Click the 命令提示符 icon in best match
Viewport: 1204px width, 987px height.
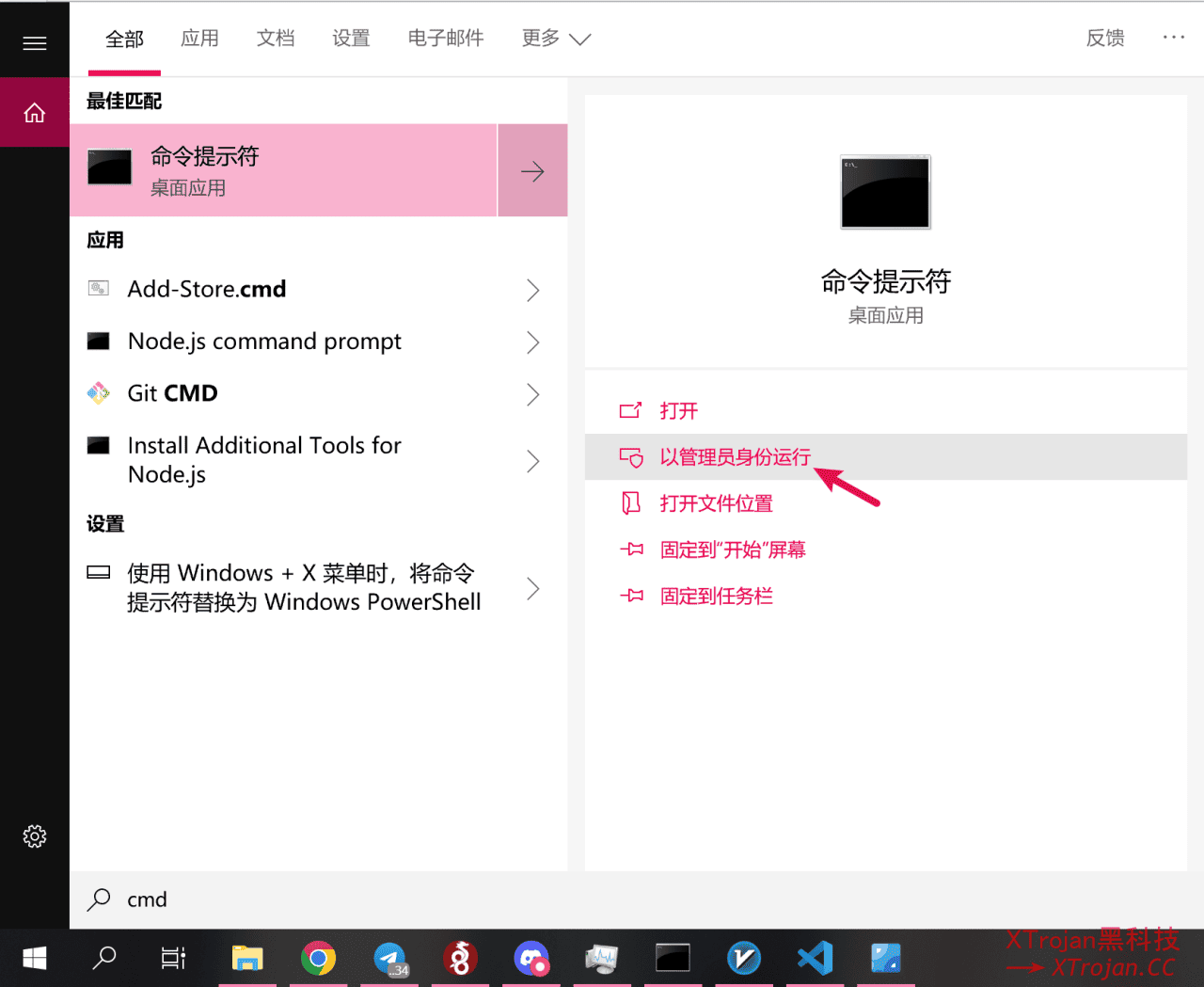[109, 168]
